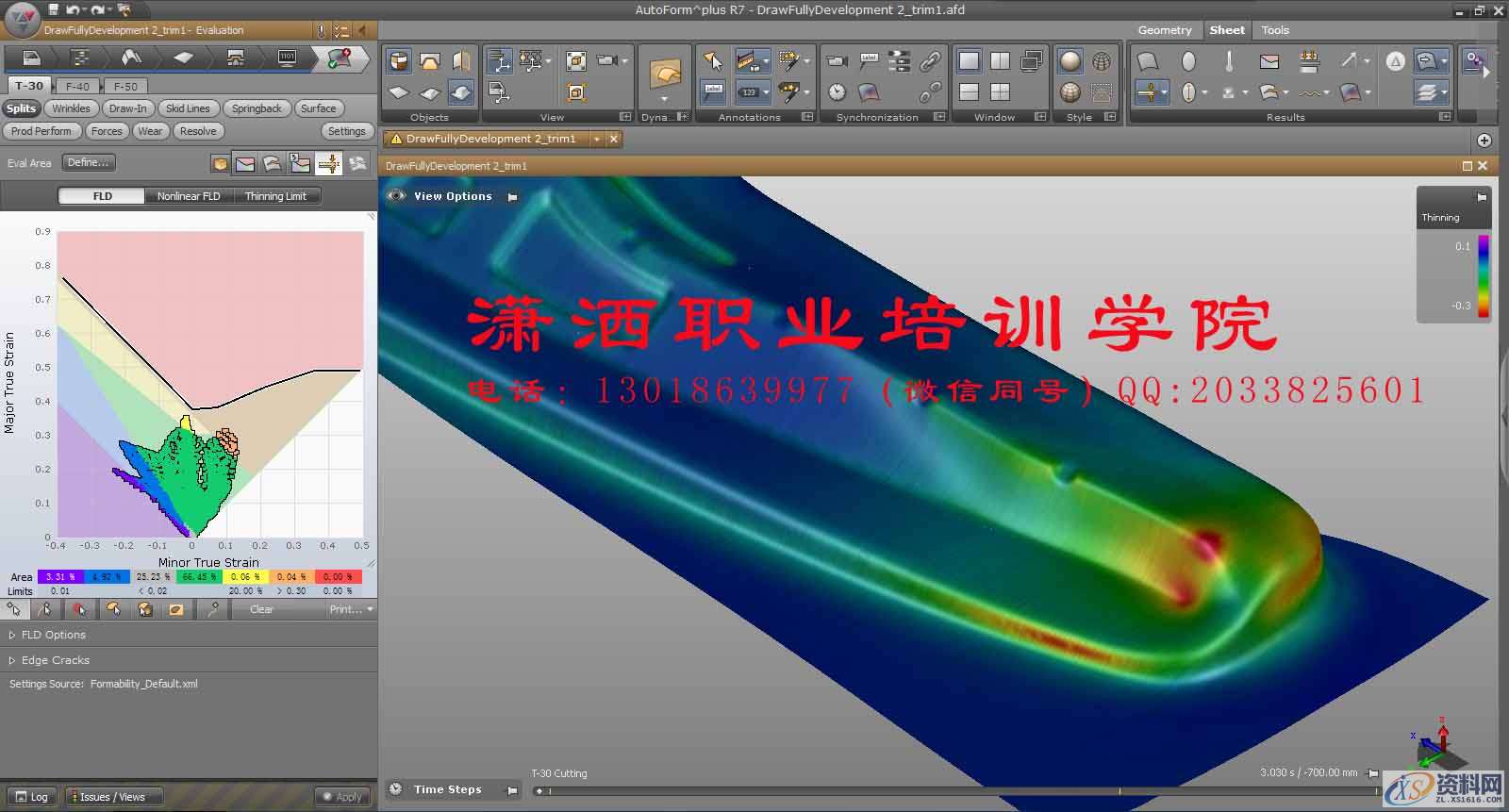1509x812 pixels.
Task: Click the clock icon in Synchronization group
Action: [x=837, y=92]
